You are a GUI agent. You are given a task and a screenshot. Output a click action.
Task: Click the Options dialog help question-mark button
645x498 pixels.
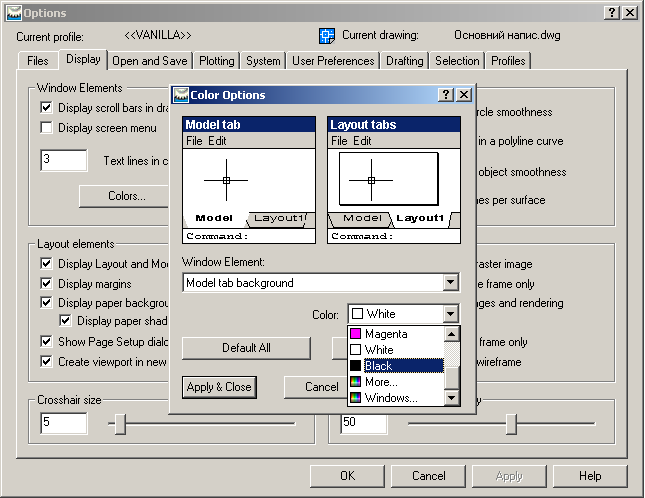point(612,13)
